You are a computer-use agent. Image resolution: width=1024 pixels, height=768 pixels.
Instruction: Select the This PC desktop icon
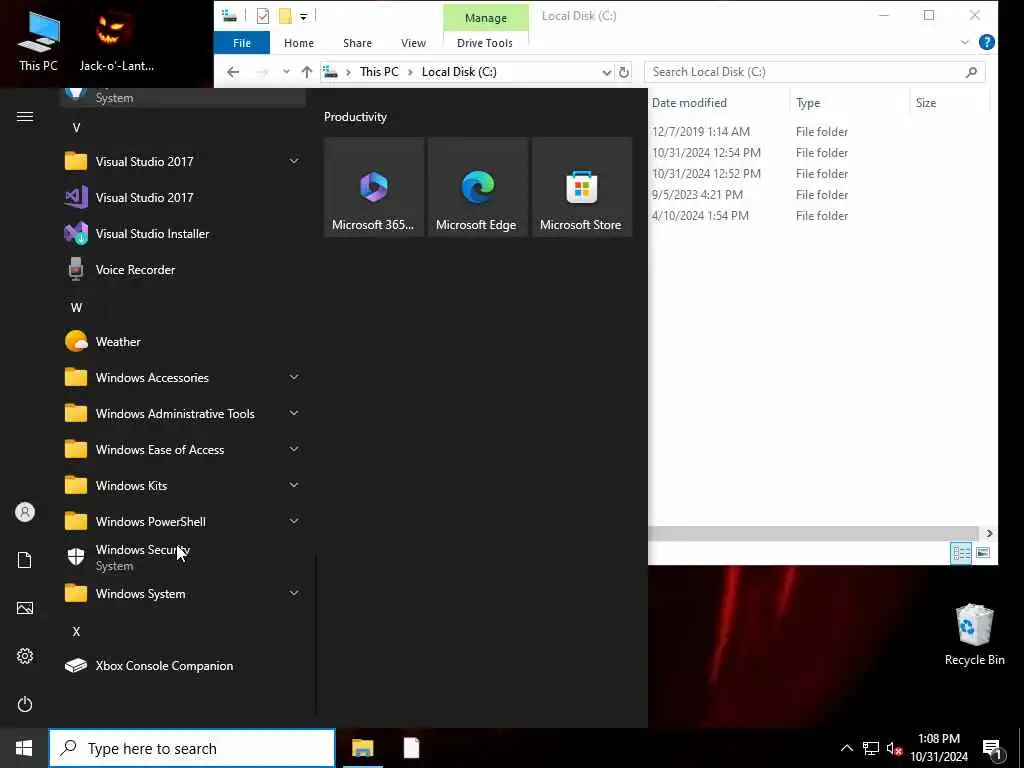pos(39,40)
